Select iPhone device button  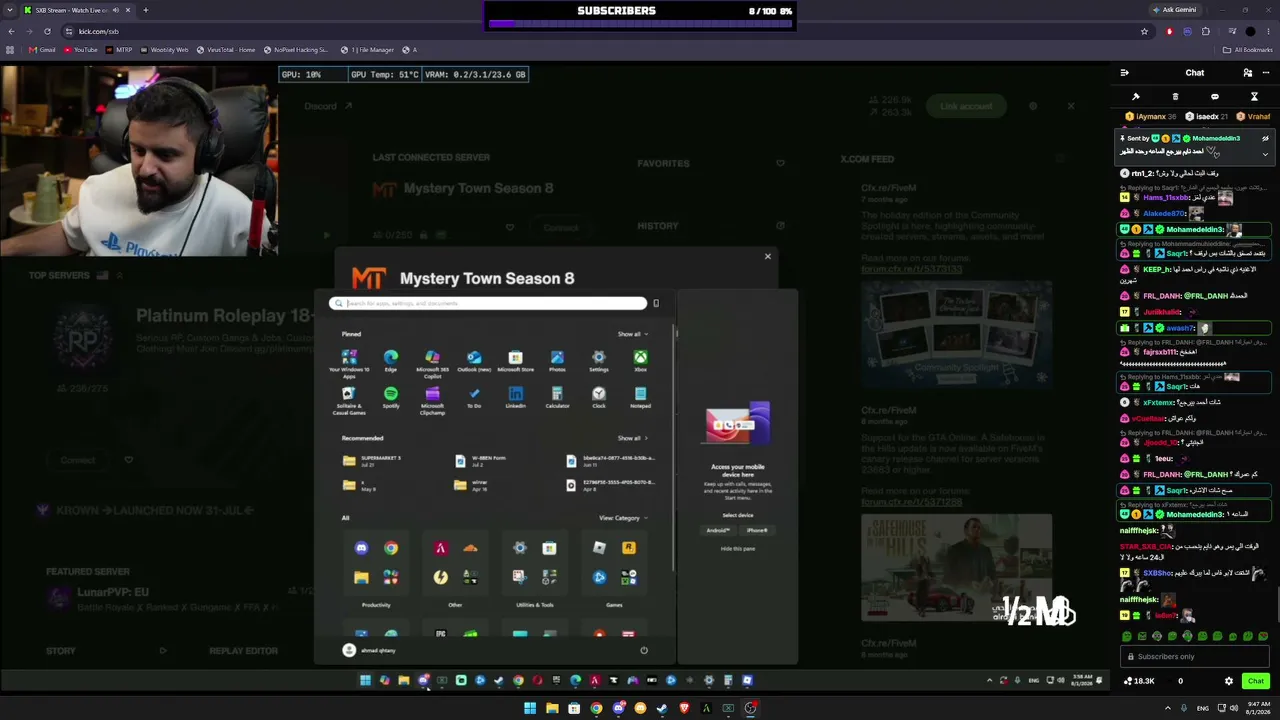(757, 530)
